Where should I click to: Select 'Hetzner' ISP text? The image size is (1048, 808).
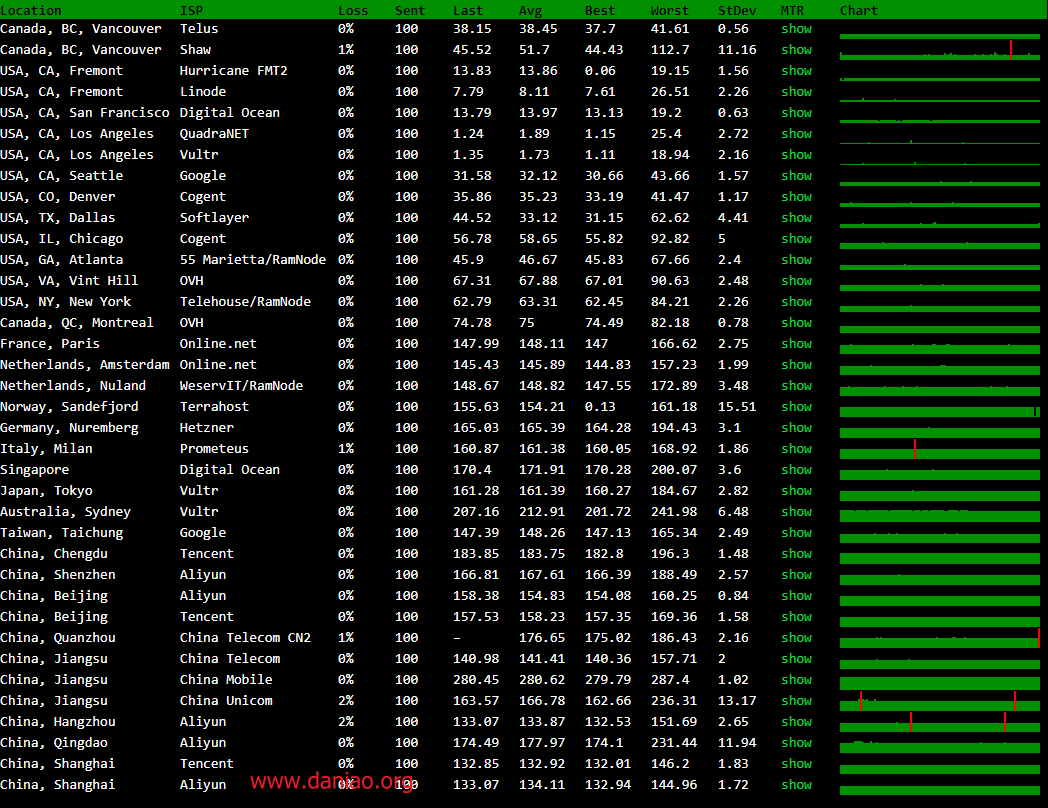[207, 428]
